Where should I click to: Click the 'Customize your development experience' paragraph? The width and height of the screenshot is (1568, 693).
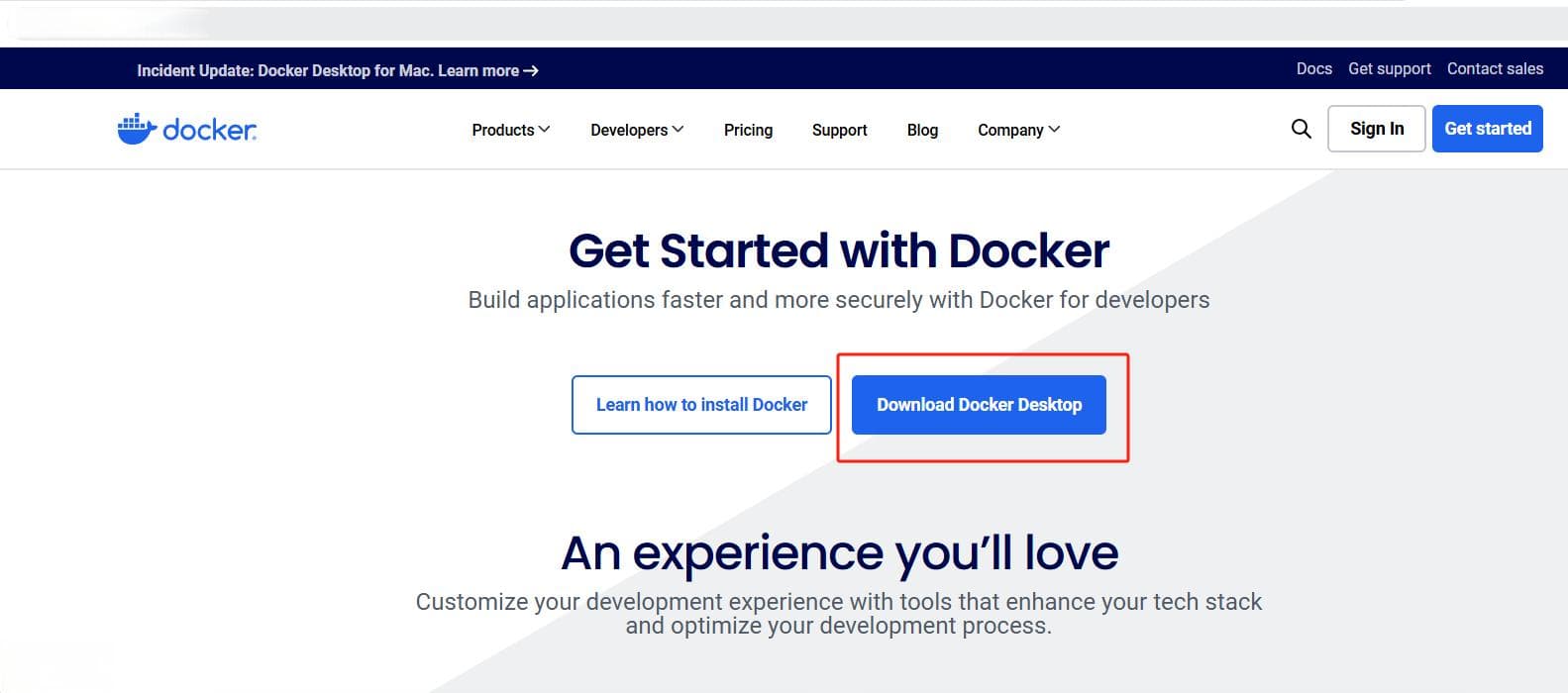coord(839,614)
